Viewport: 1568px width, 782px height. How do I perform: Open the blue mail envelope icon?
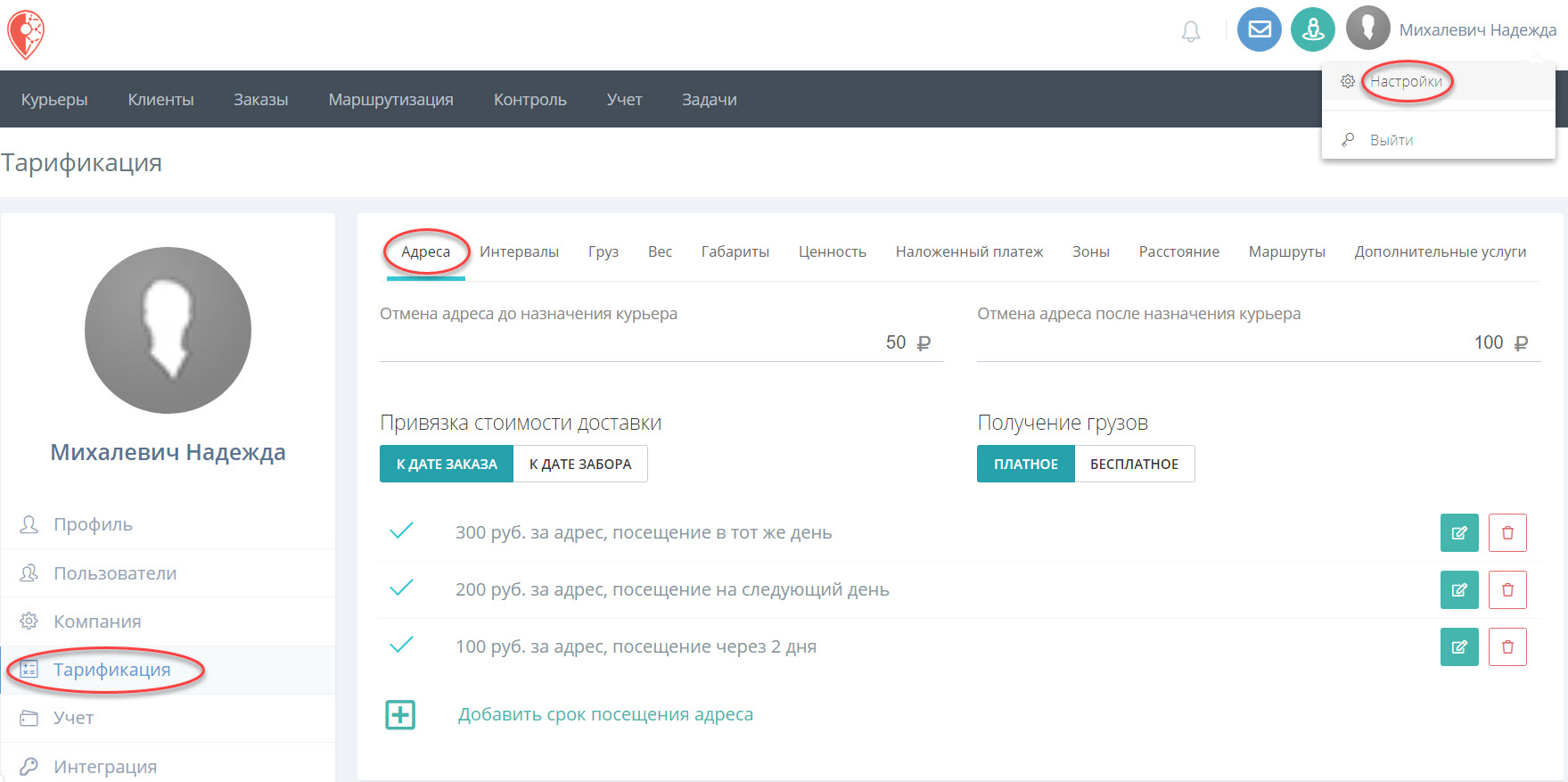[1260, 29]
